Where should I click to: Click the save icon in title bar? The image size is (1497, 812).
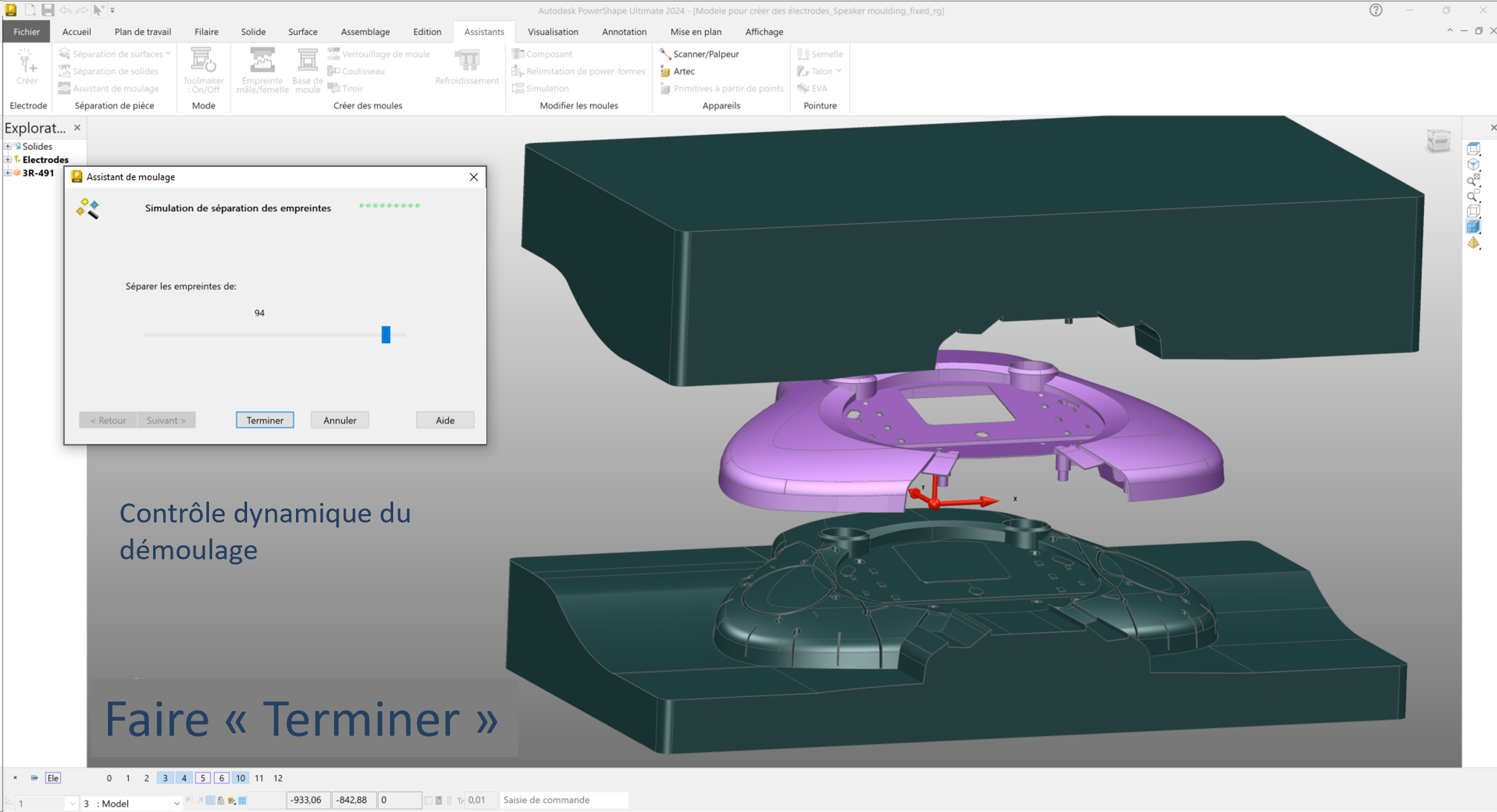coord(48,10)
